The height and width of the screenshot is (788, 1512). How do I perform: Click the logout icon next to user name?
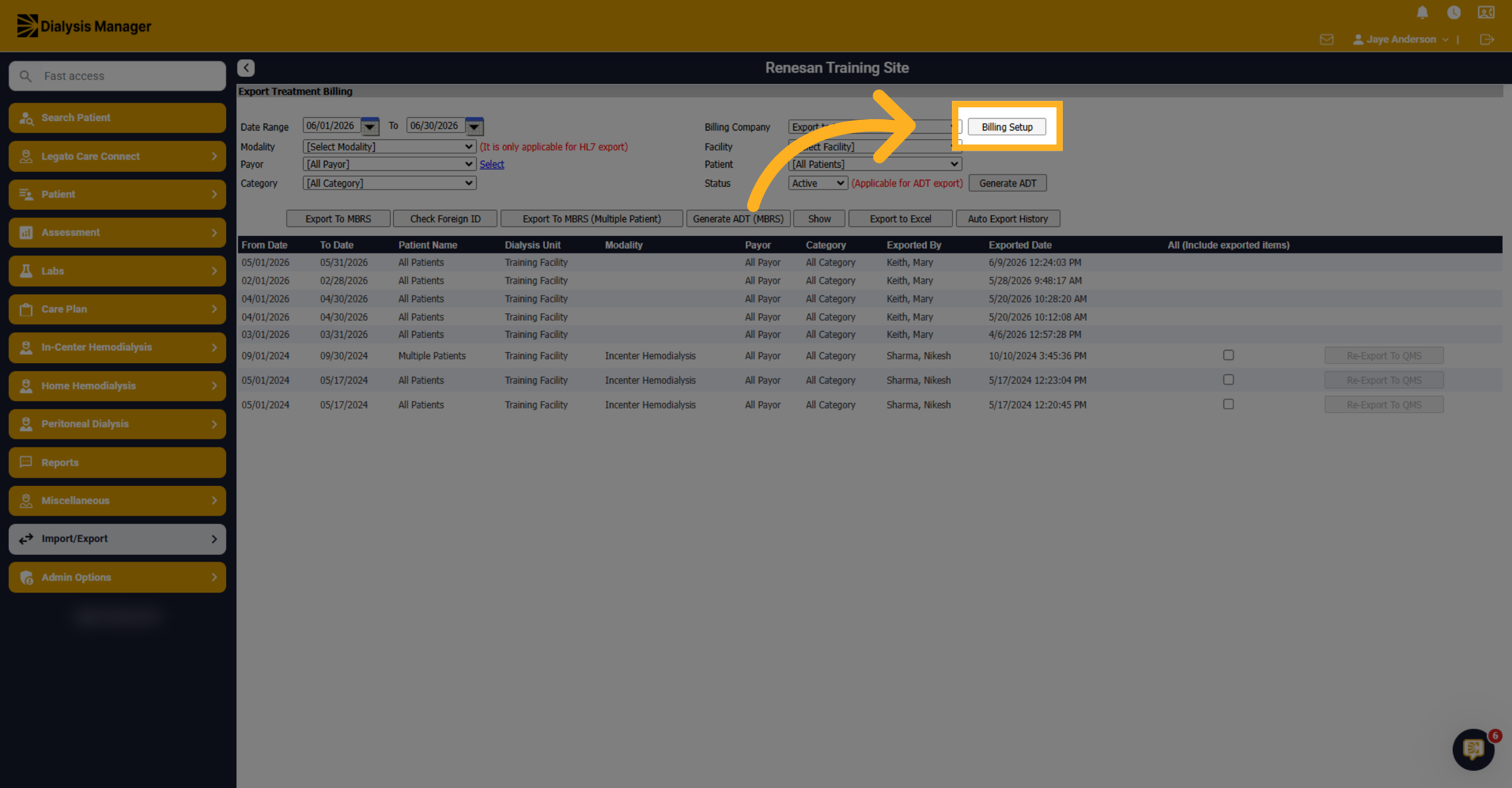(1487, 40)
